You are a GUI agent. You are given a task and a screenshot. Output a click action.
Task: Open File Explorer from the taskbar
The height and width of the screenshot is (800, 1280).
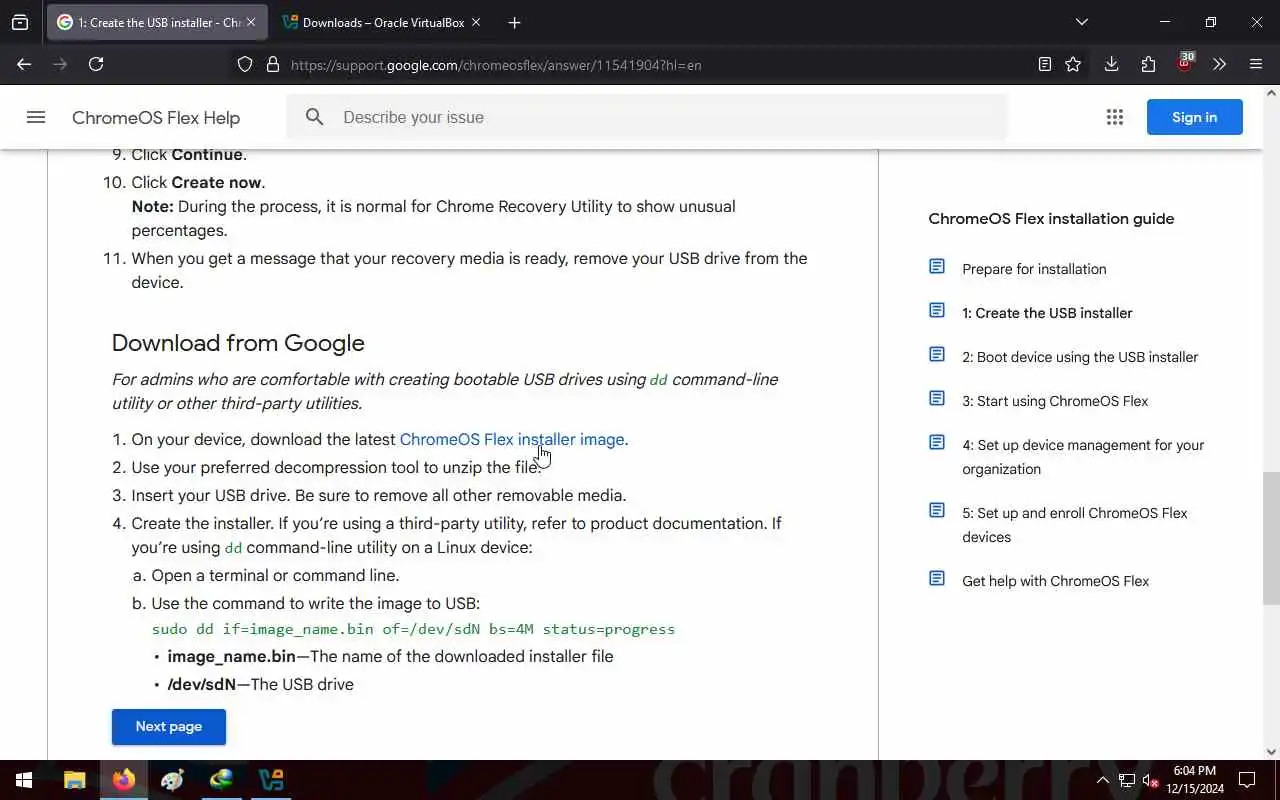coord(75,780)
